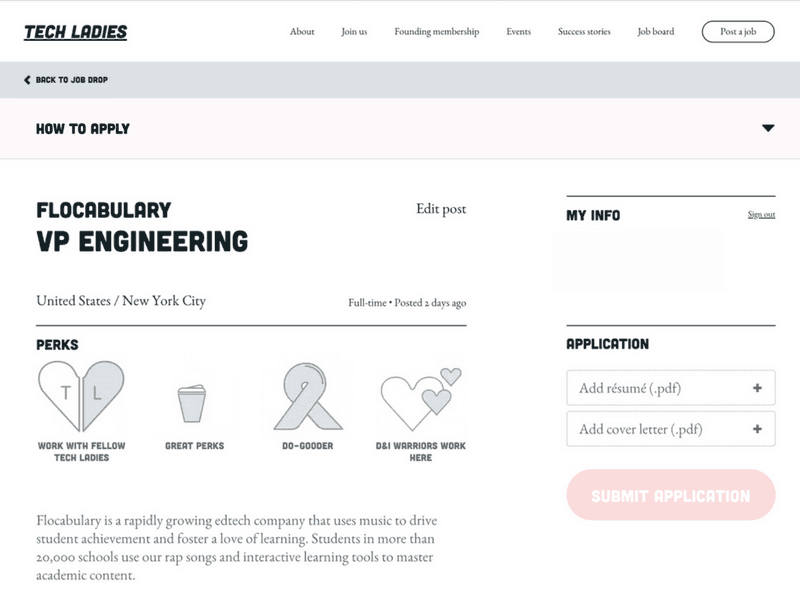Go to Founding membership page
The image size is (800, 600).
[437, 32]
